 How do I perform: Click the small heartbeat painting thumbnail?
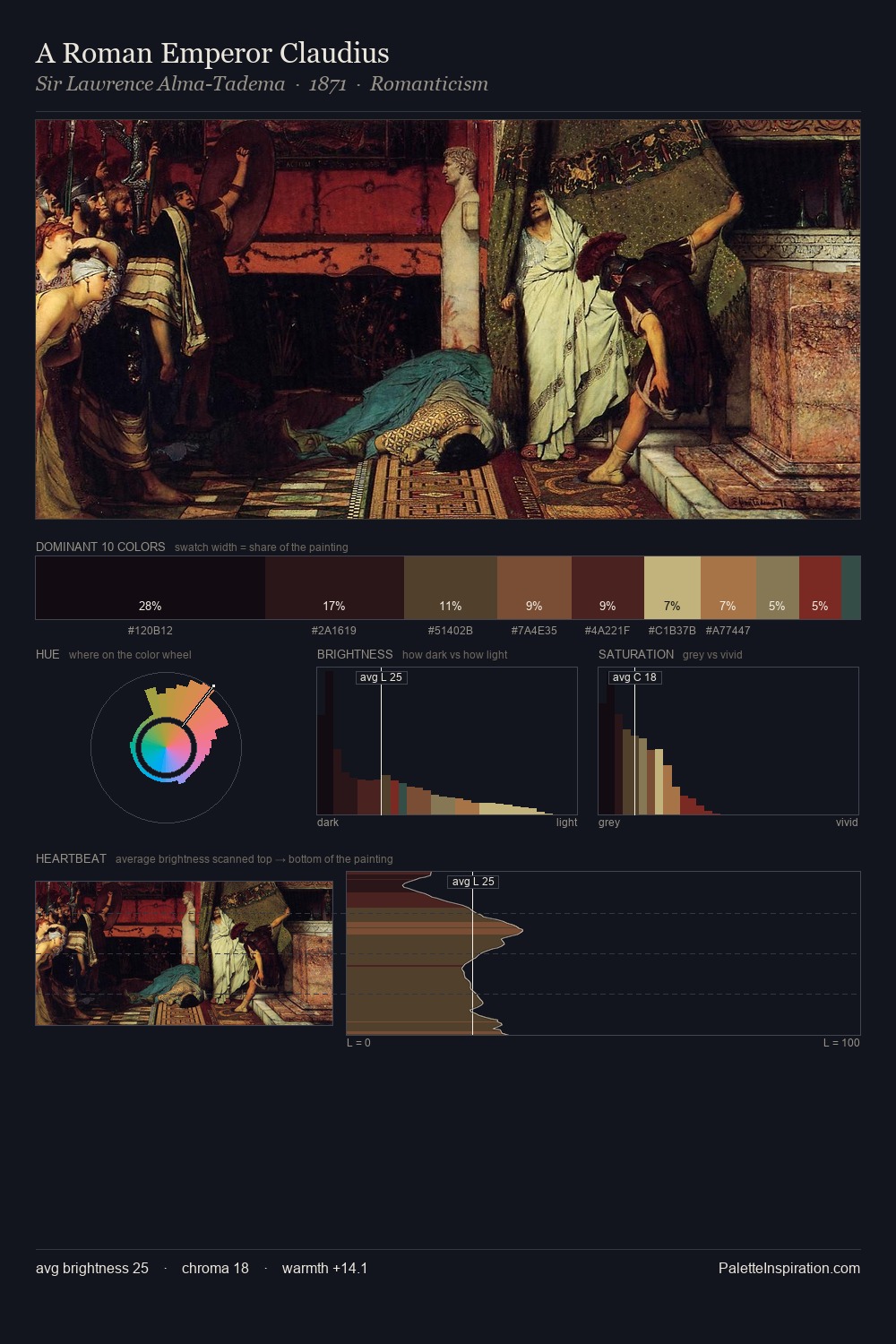coord(184,953)
